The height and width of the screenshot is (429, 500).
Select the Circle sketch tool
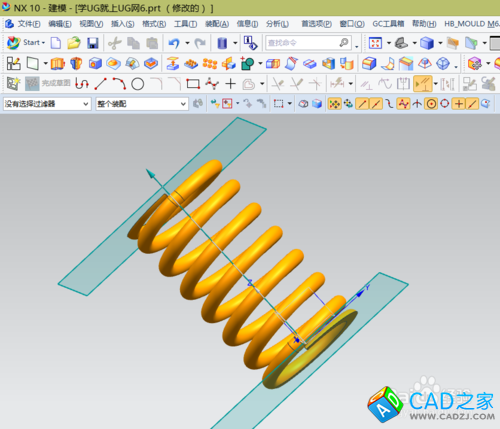coord(137,84)
